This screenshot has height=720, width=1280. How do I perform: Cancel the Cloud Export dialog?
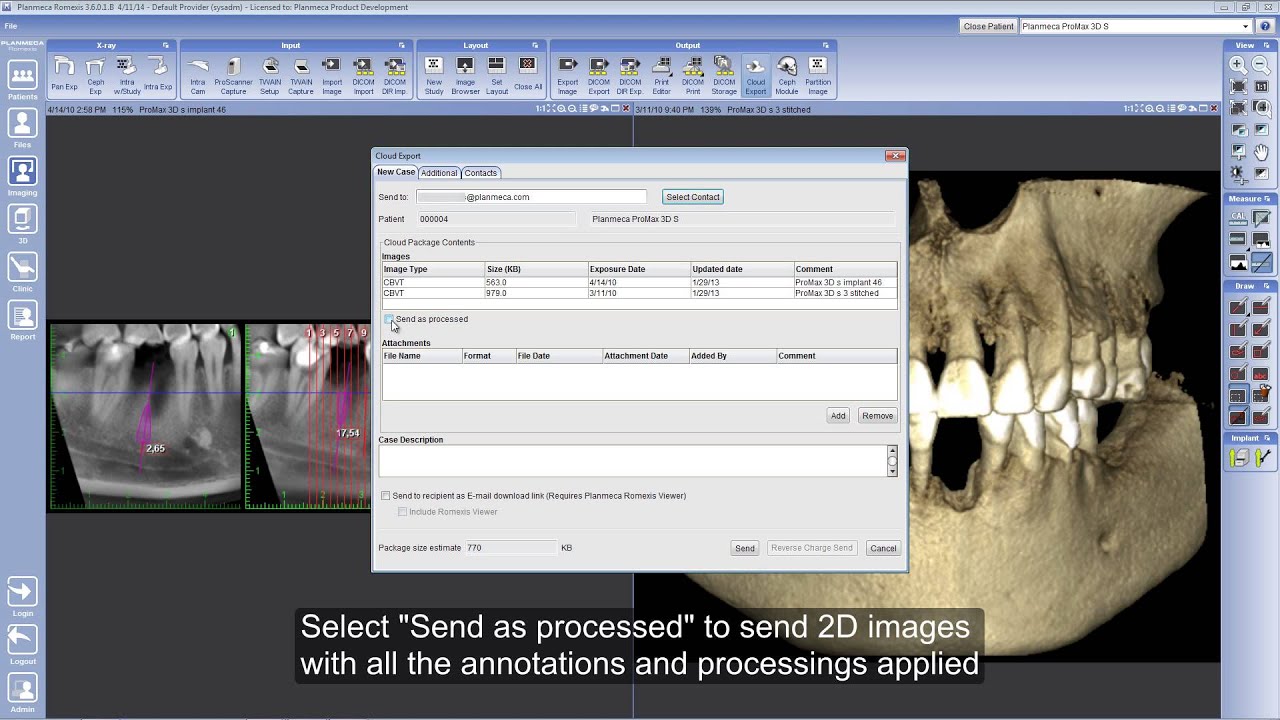pyautogui.click(x=883, y=548)
